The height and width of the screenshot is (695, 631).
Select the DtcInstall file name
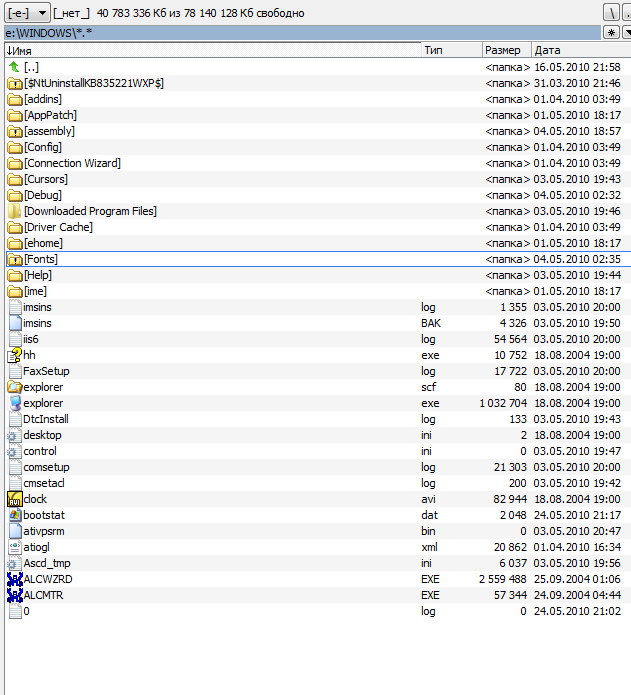46,419
